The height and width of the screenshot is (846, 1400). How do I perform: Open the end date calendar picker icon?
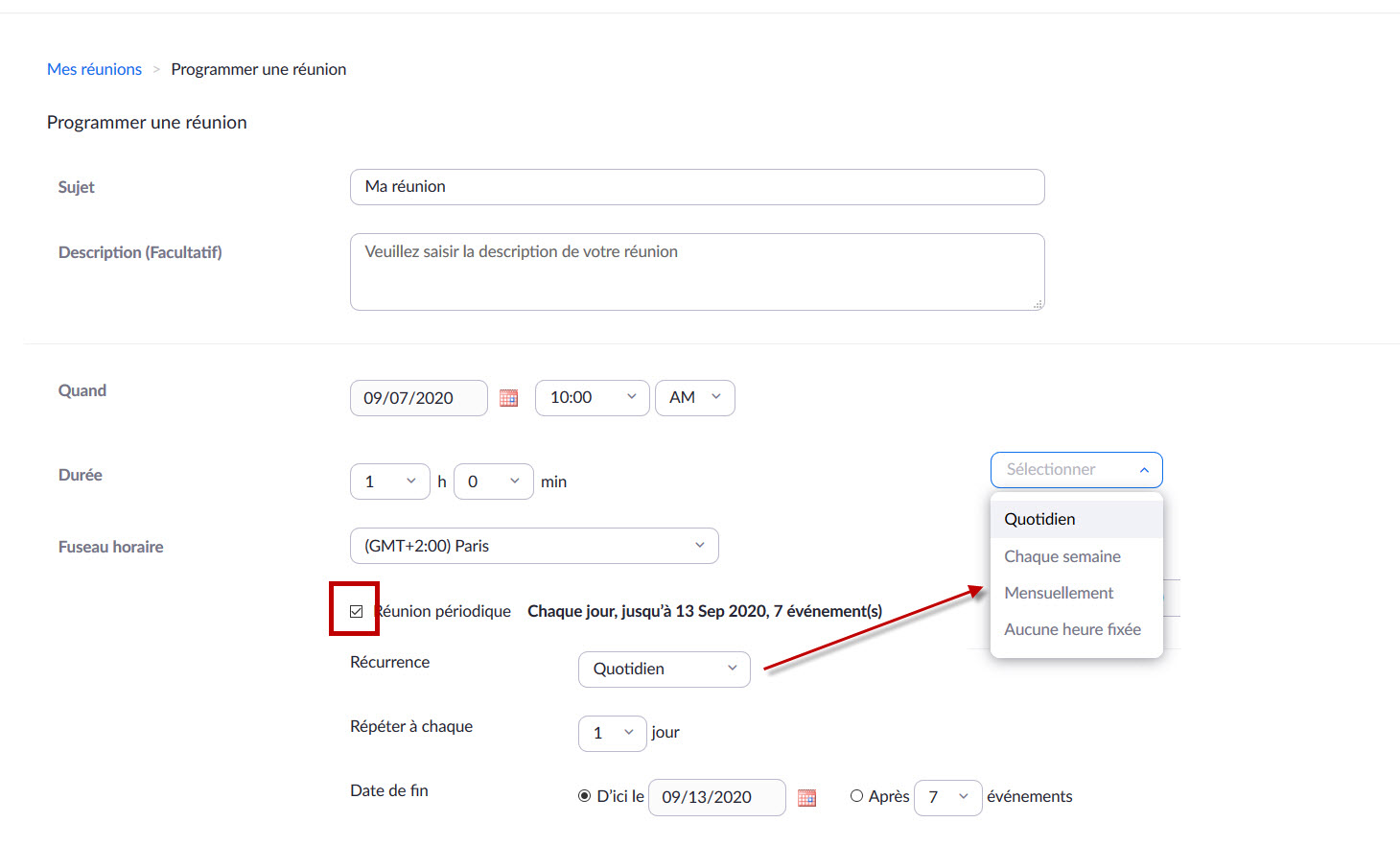pos(807,797)
